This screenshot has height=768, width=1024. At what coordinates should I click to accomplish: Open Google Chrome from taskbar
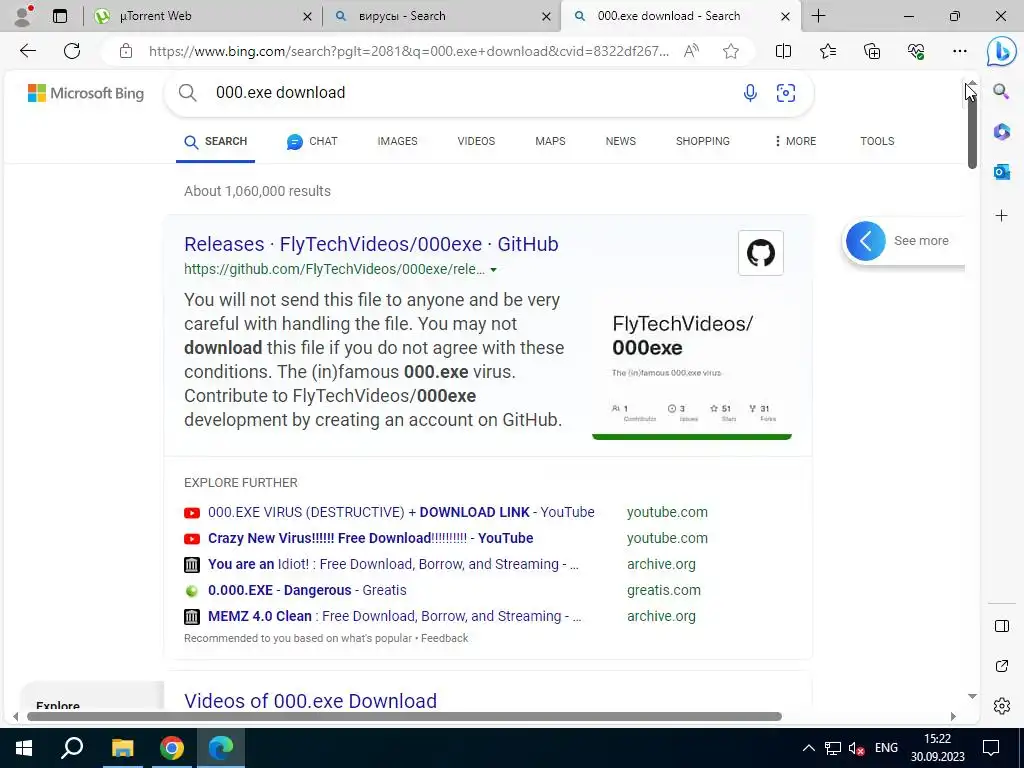point(172,748)
